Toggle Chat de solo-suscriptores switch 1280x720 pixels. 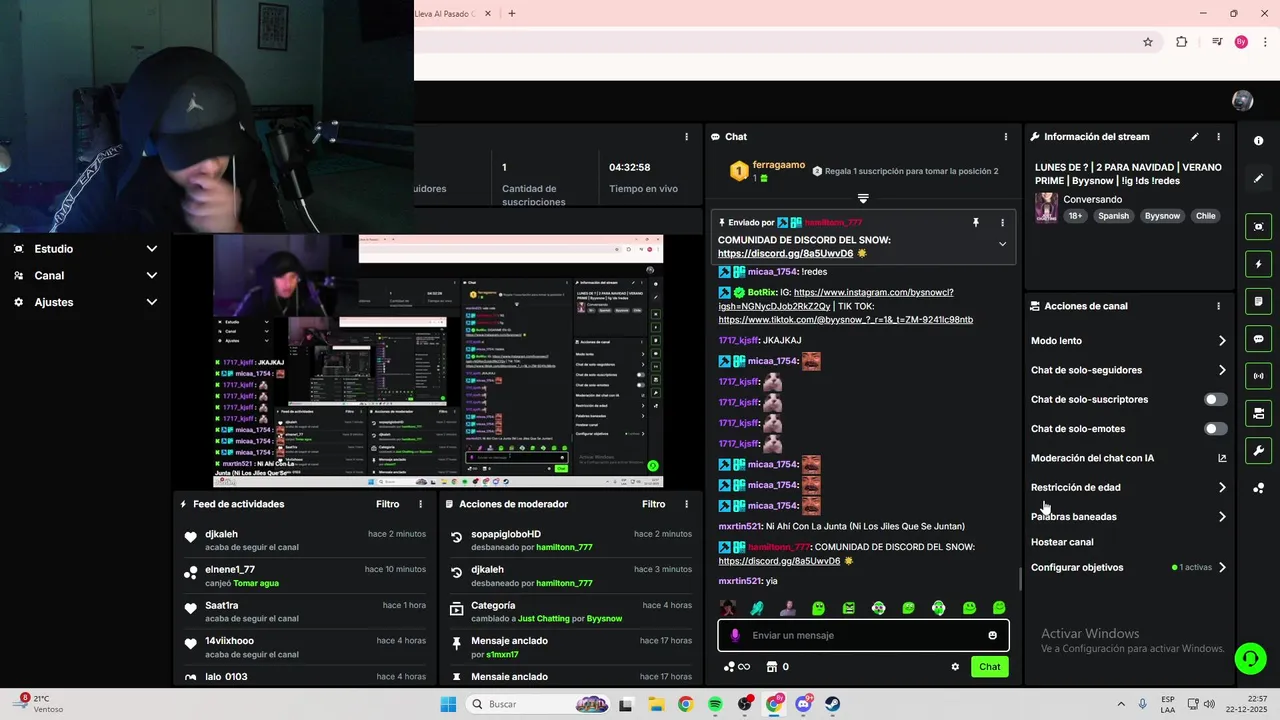(x=1215, y=399)
